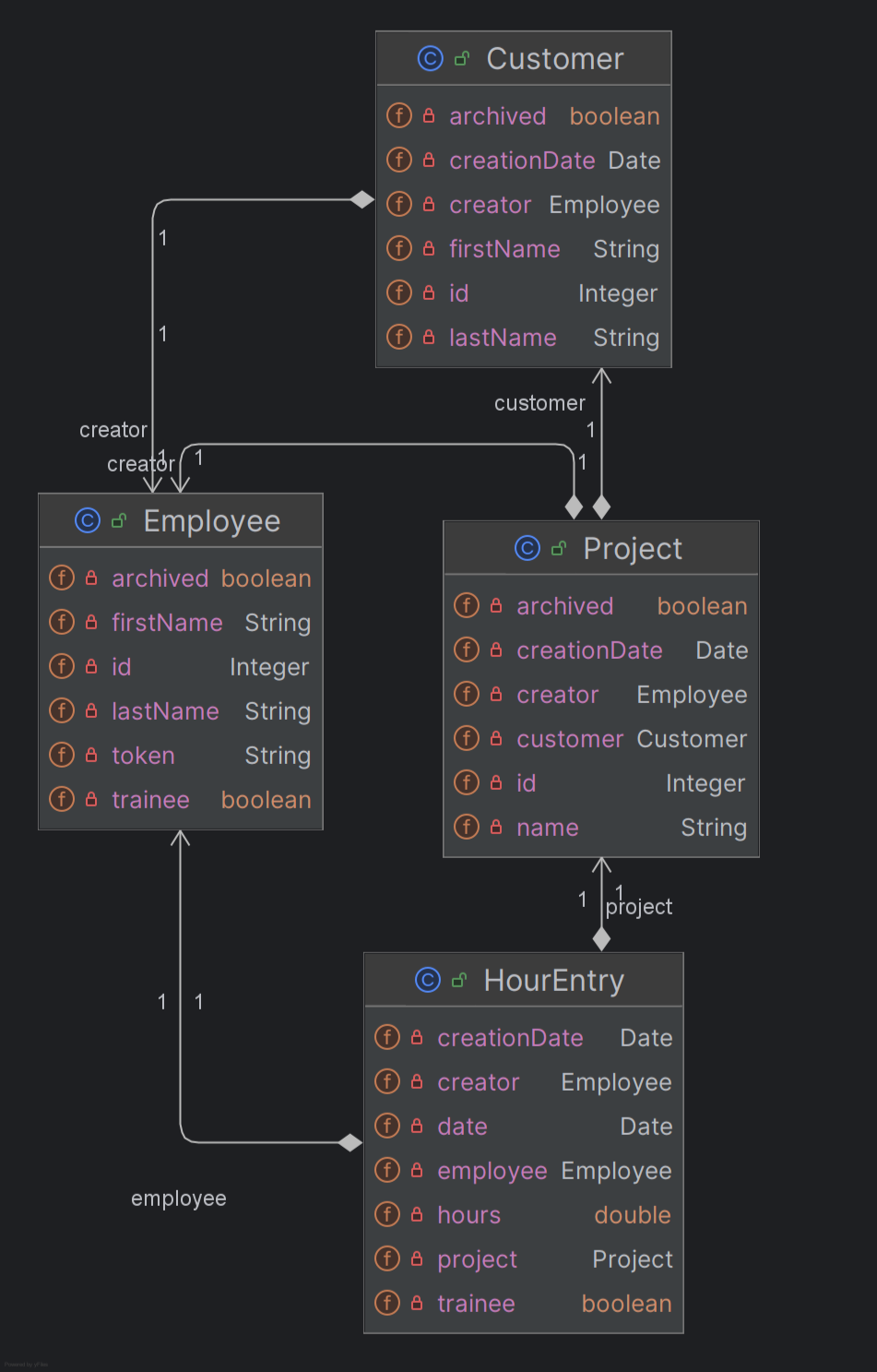
Task: Click the field icon beside Project name
Action: pyautogui.click(x=467, y=828)
